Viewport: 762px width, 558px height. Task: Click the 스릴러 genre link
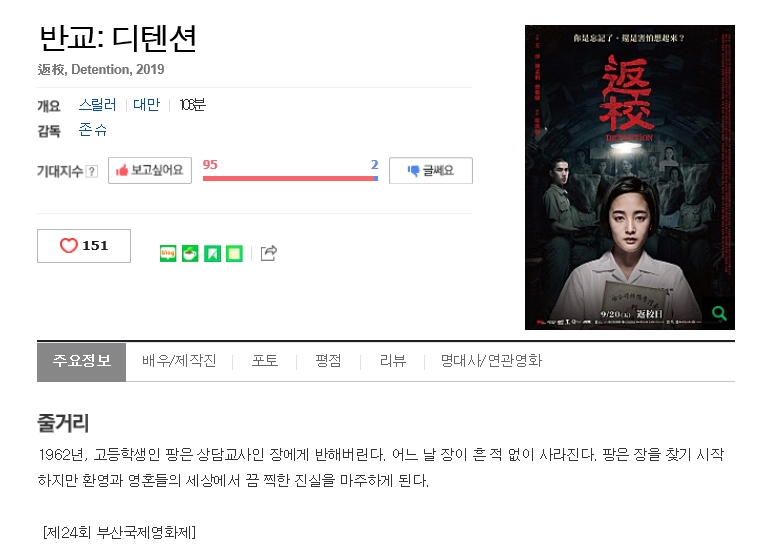point(98,105)
